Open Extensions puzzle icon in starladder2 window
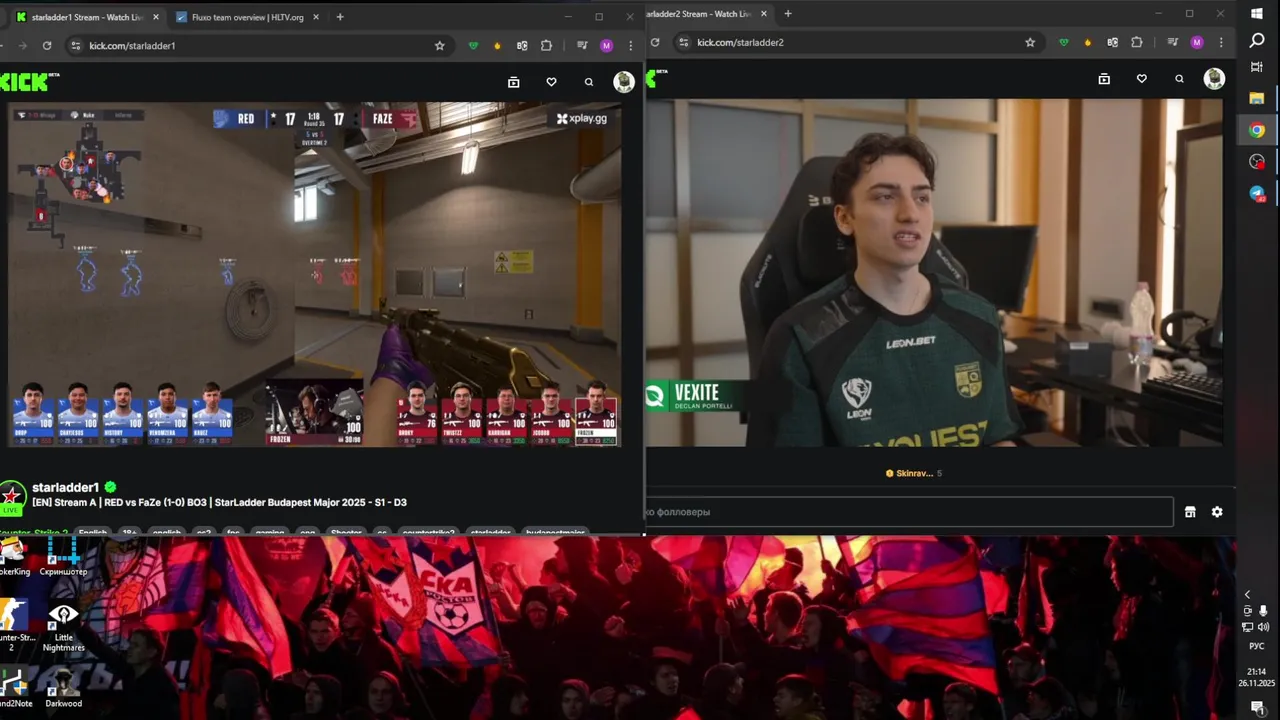1280x720 pixels. click(x=1137, y=42)
